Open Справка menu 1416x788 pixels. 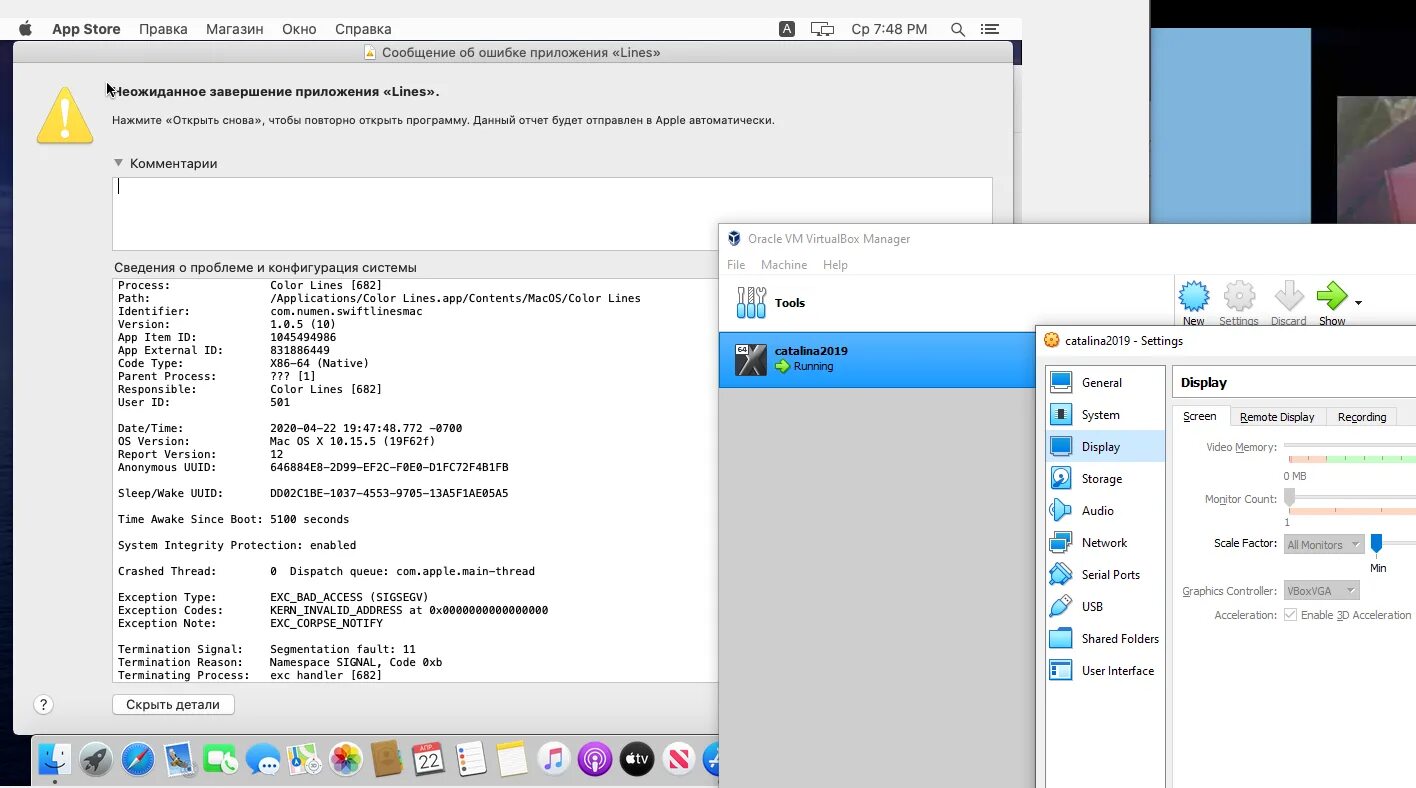(363, 29)
